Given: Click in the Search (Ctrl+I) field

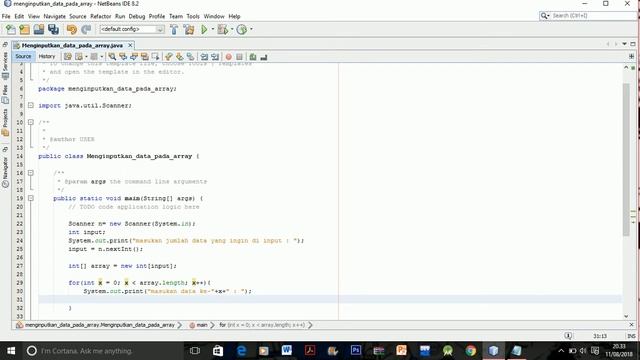Looking at the screenshot, I should tap(594, 16).
